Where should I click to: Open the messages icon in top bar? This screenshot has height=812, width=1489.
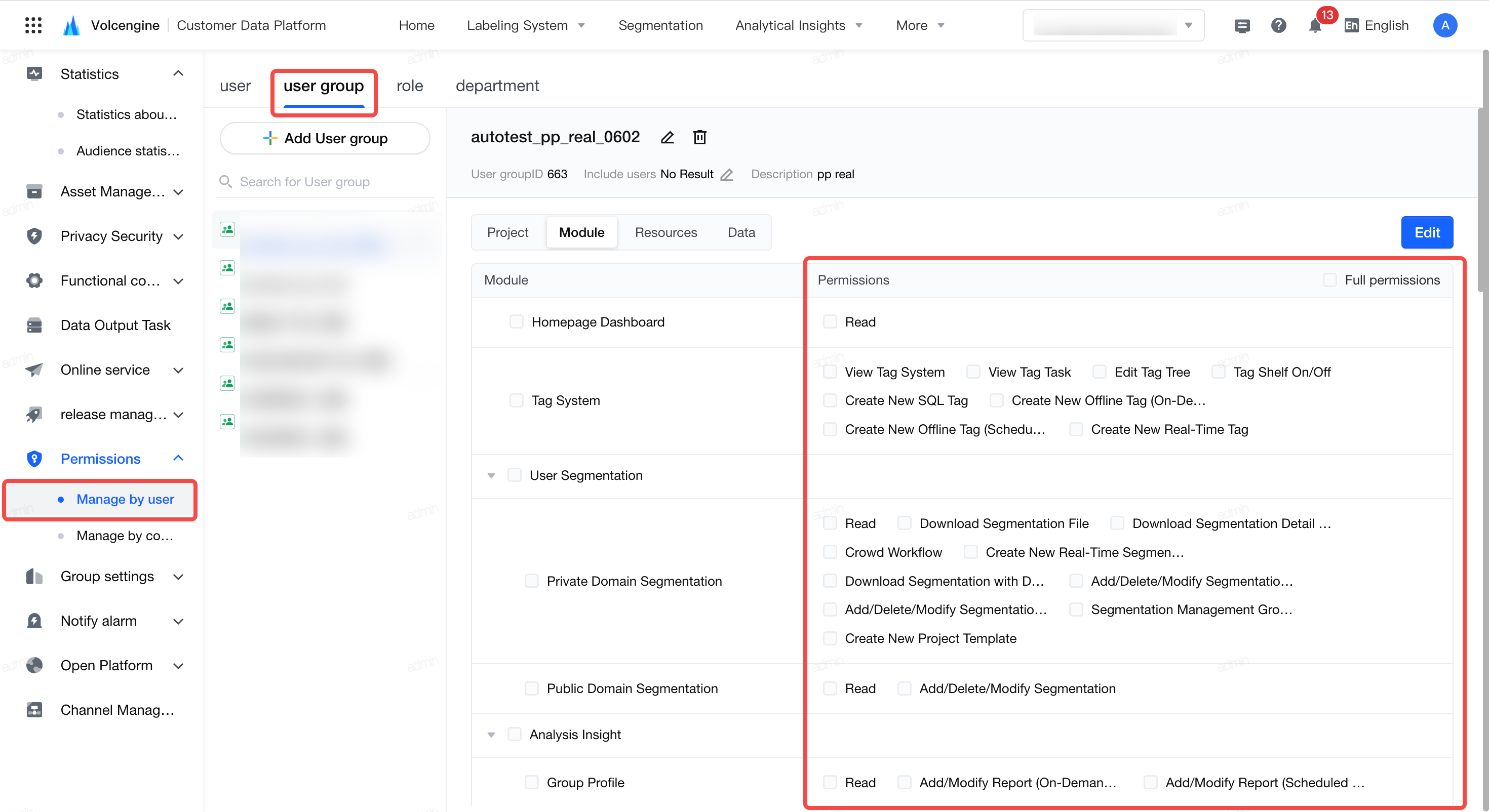coord(1242,26)
